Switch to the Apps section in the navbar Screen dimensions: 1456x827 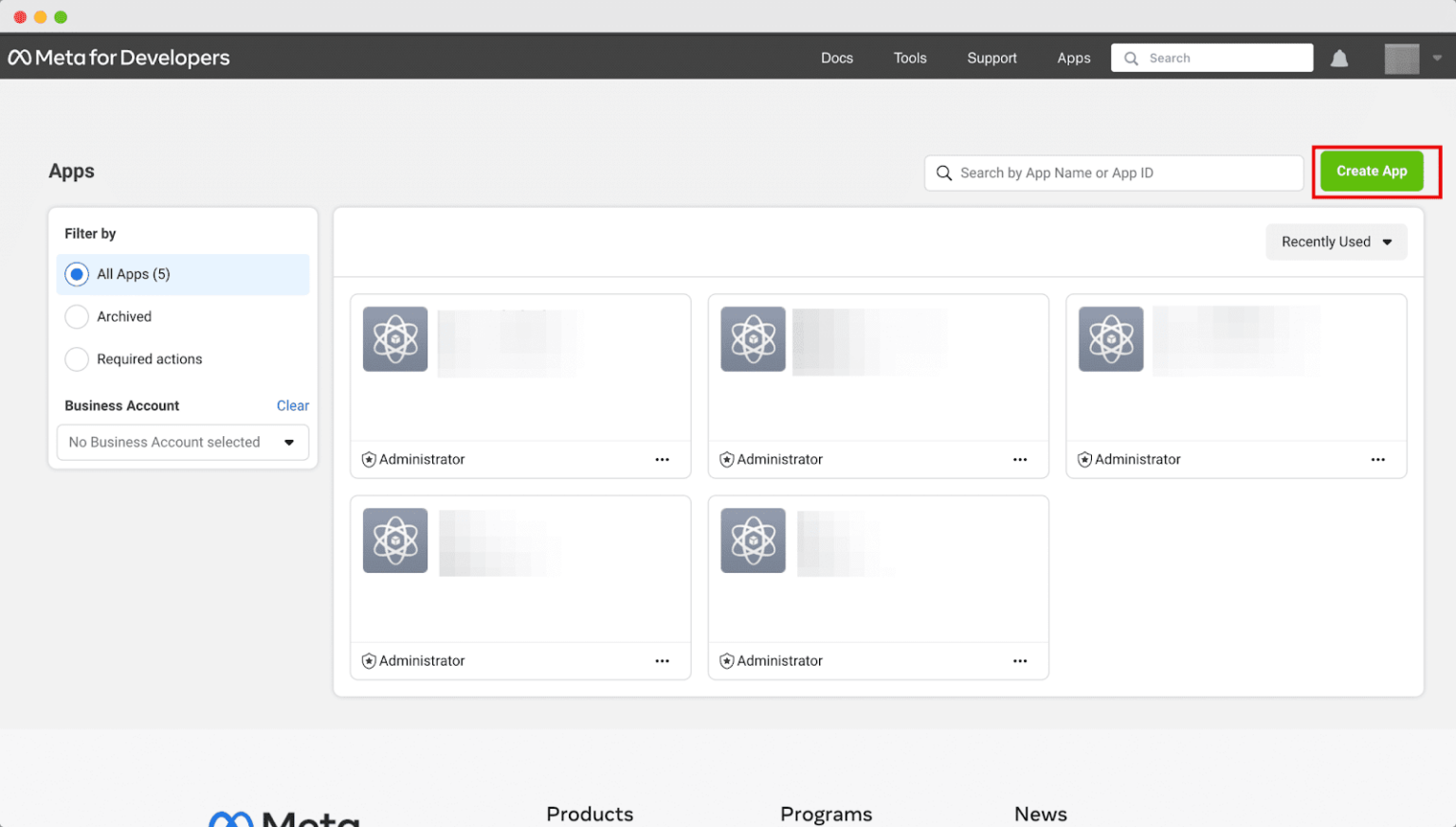click(x=1073, y=58)
